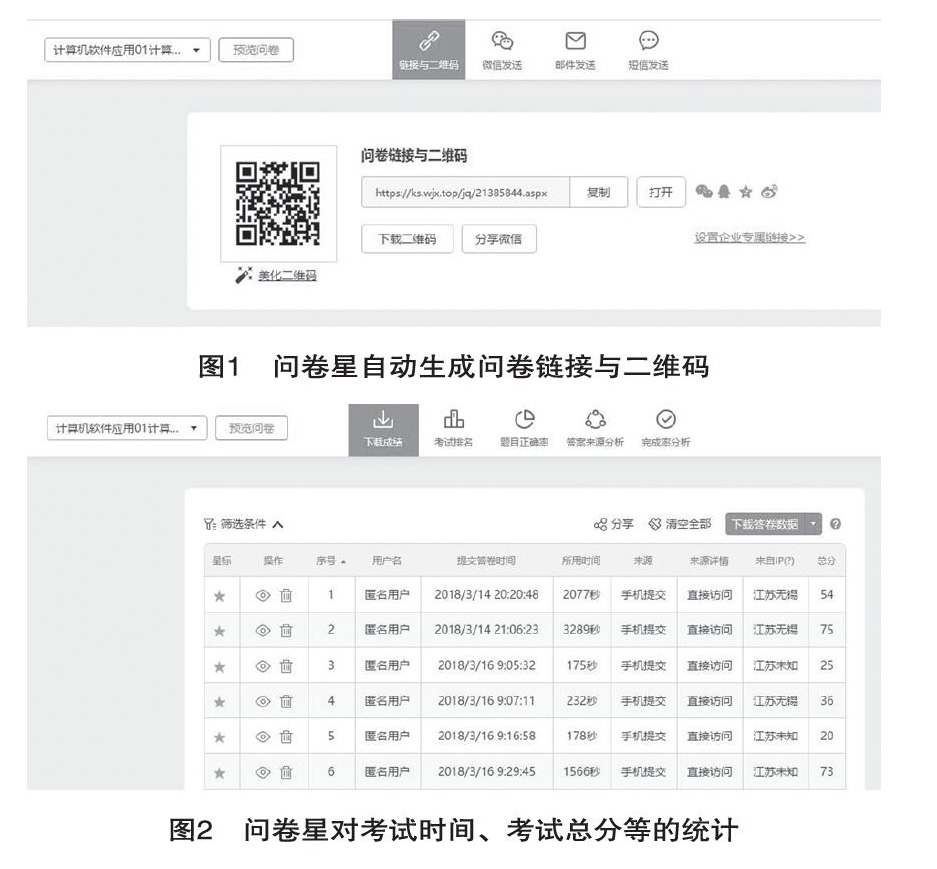Click 打开 to open questionnaire link
Screen dimensions: 937x869
click(661, 192)
